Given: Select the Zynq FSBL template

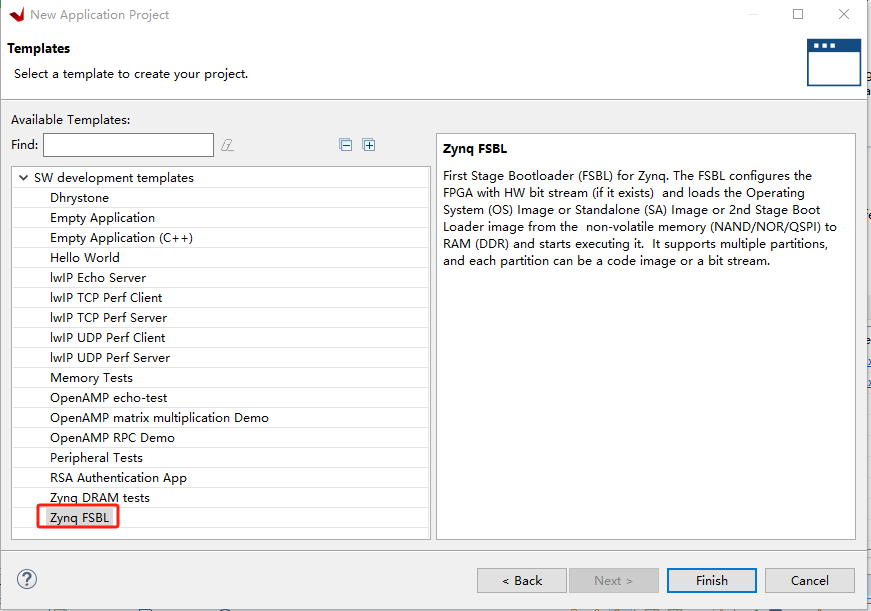Looking at the screenshot, I should [79, 518].
